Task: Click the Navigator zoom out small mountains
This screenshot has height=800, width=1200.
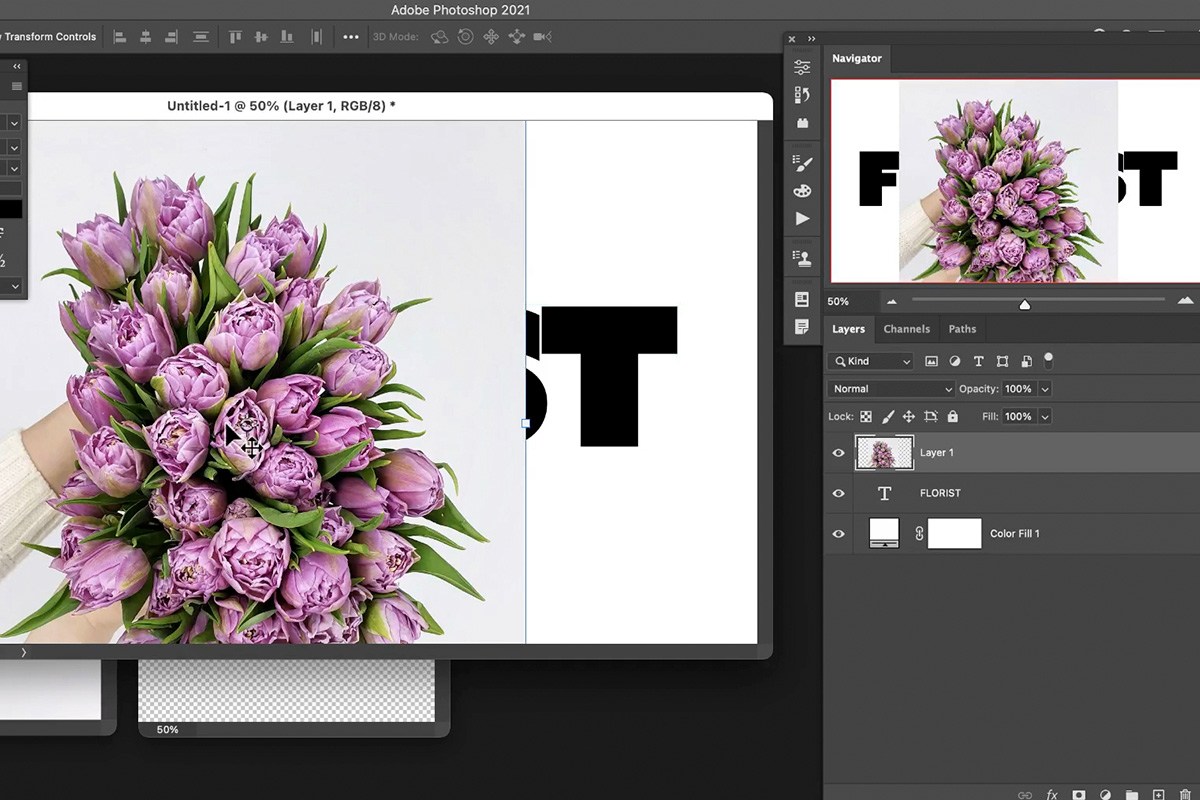Action: pyautogui.click(x=892, y=301)
